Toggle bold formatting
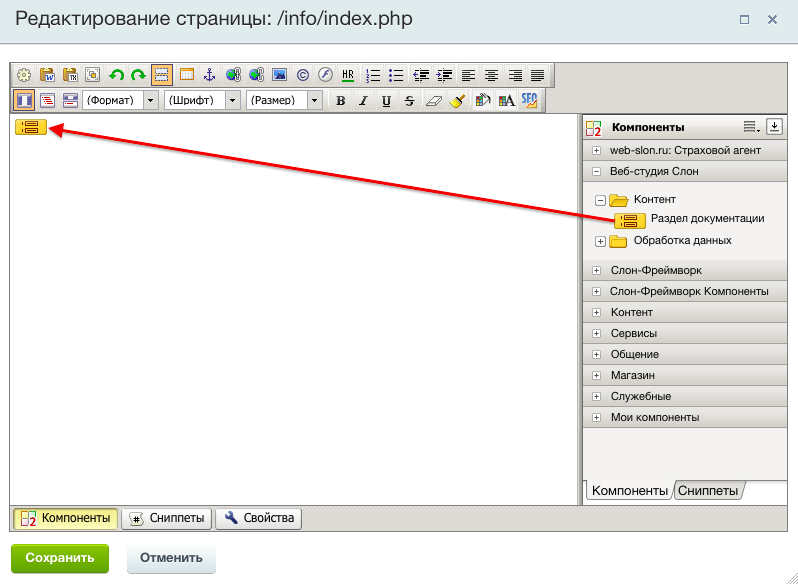 [x=341, y=100]
